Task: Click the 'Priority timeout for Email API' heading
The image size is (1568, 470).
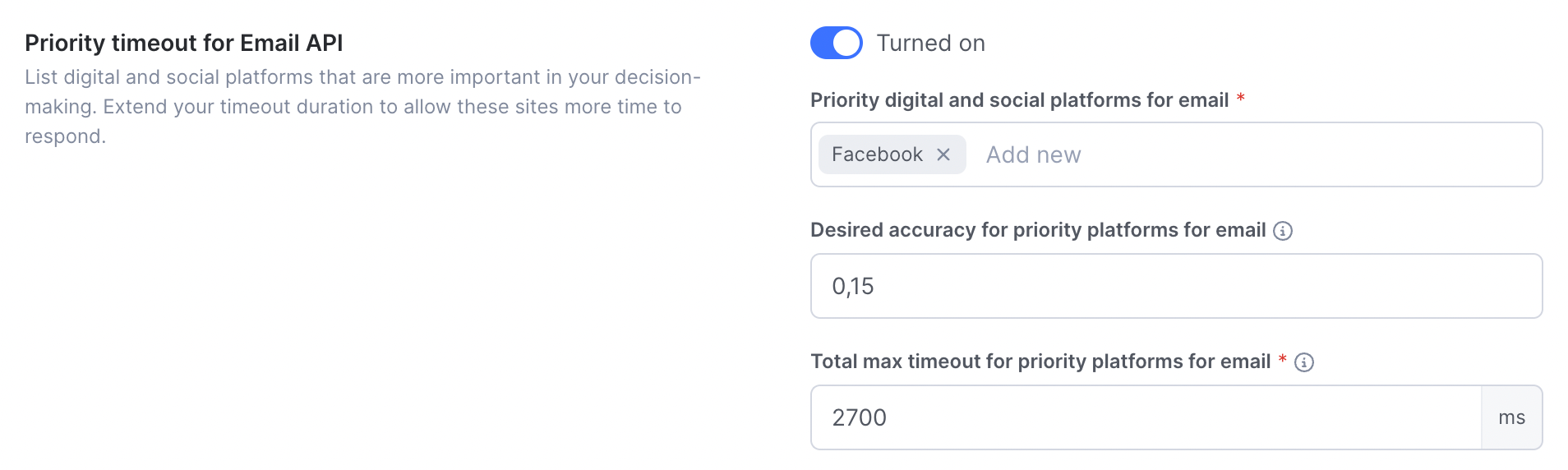Action: tap(184, 43)
